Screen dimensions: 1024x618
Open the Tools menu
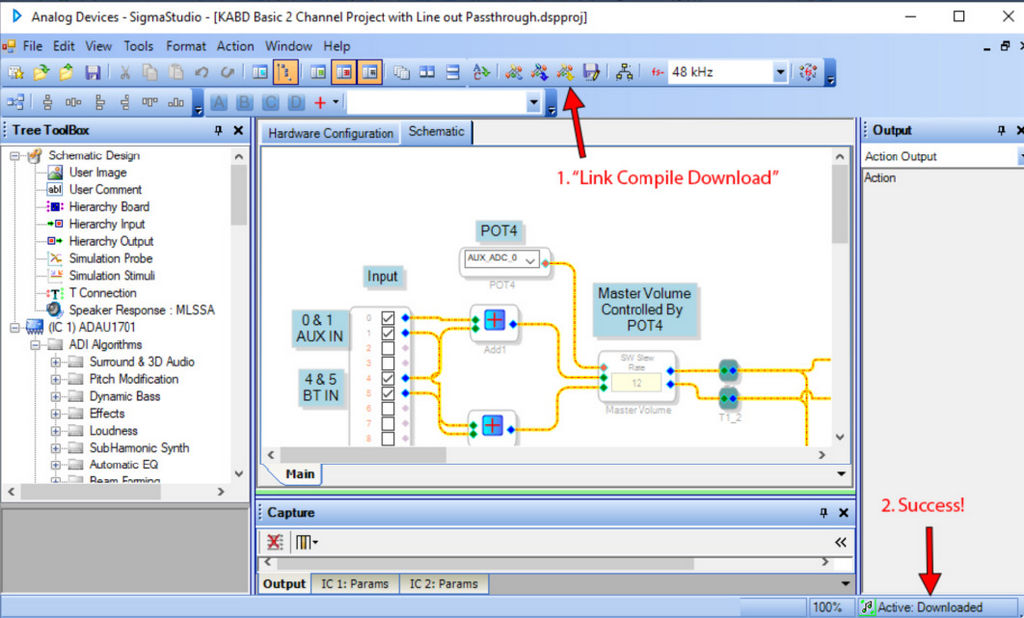pyautogui.click(x=138, y=46)
